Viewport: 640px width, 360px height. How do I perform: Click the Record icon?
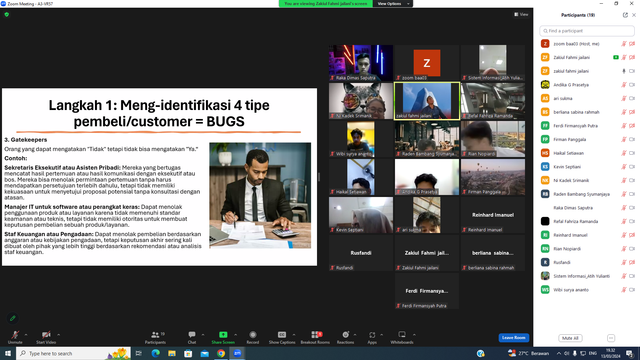coord(253,335)
